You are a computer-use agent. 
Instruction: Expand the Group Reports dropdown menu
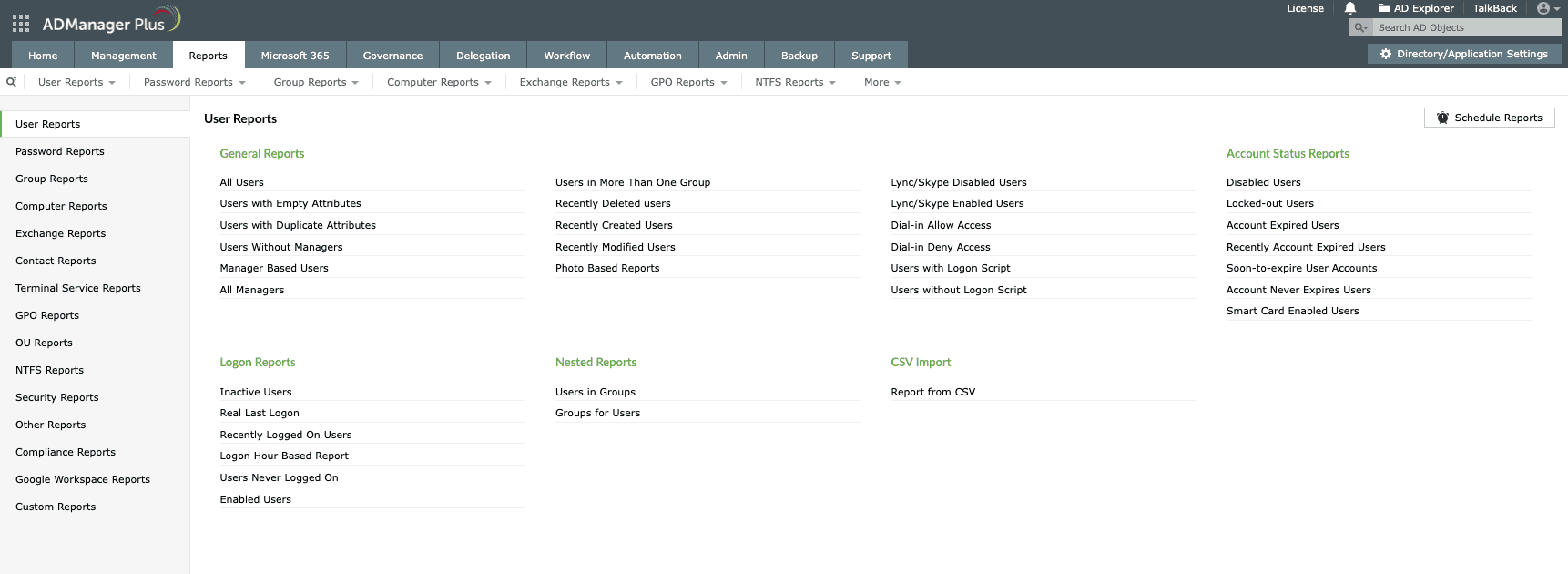[316, 82]
